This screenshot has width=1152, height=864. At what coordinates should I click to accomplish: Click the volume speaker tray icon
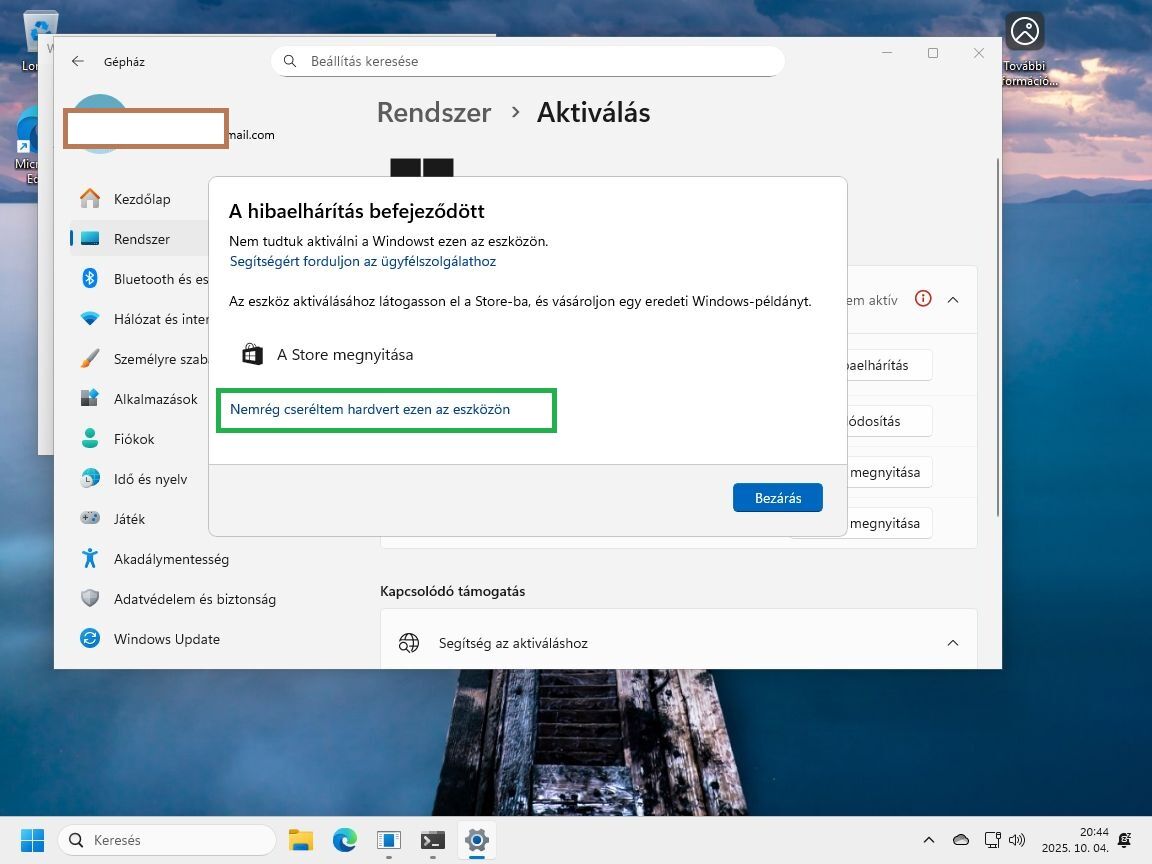pyautogui.click(x=1017, y=840)
